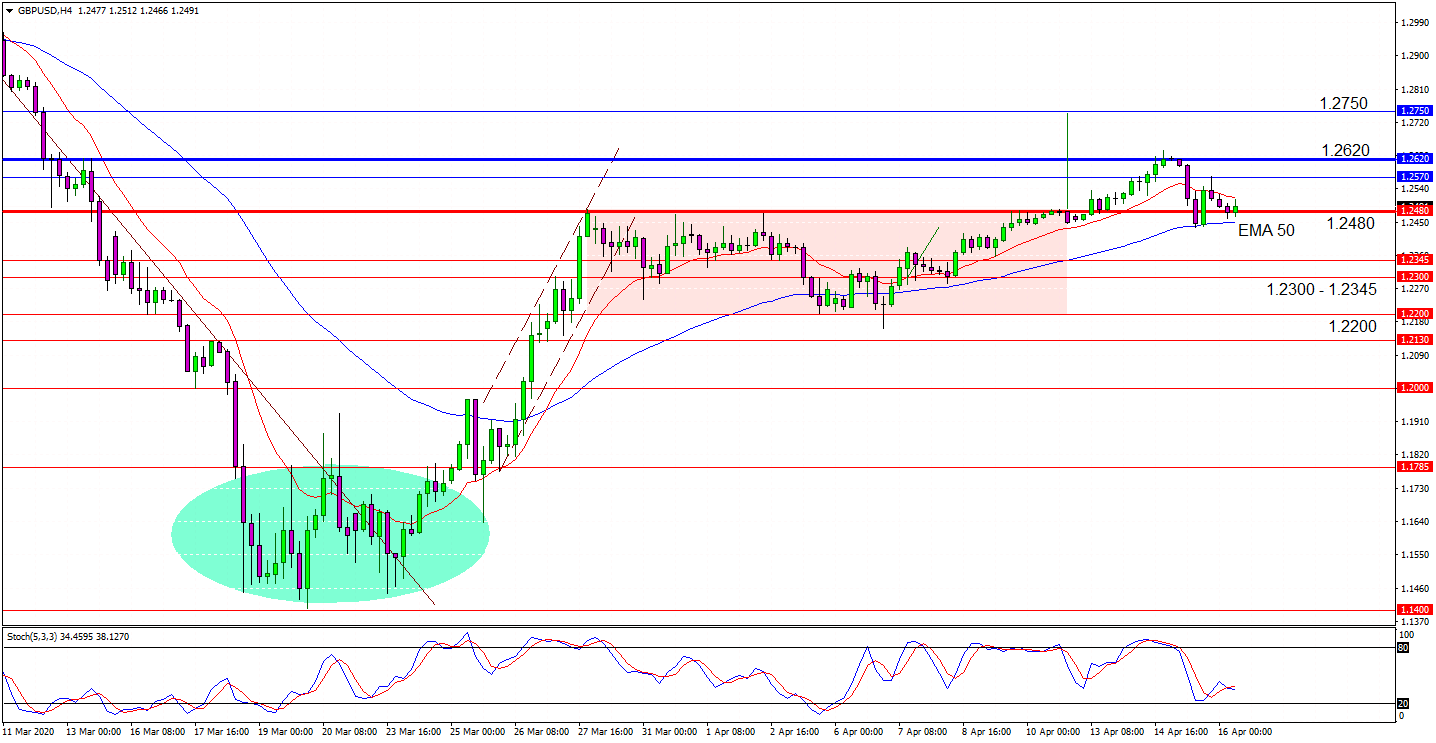Select the blue 1.2750 price tag
1436x743 pixels.
(1415, 111)
